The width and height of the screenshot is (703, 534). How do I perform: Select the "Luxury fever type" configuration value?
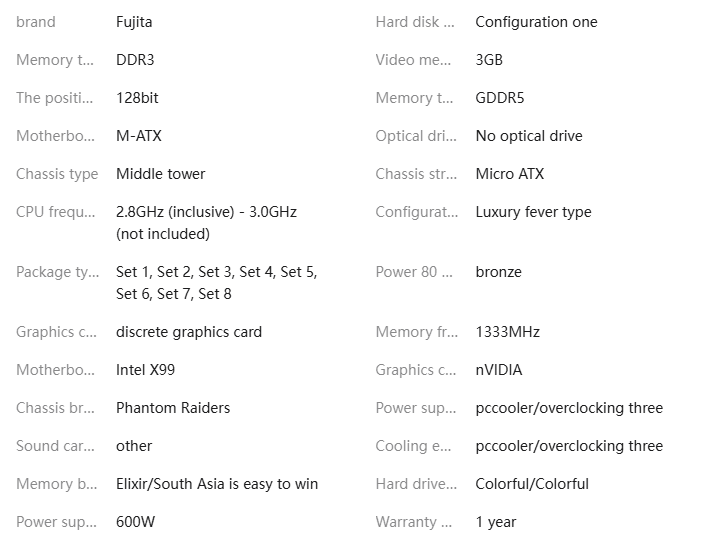pyautogui.click(x=533, y=212)
